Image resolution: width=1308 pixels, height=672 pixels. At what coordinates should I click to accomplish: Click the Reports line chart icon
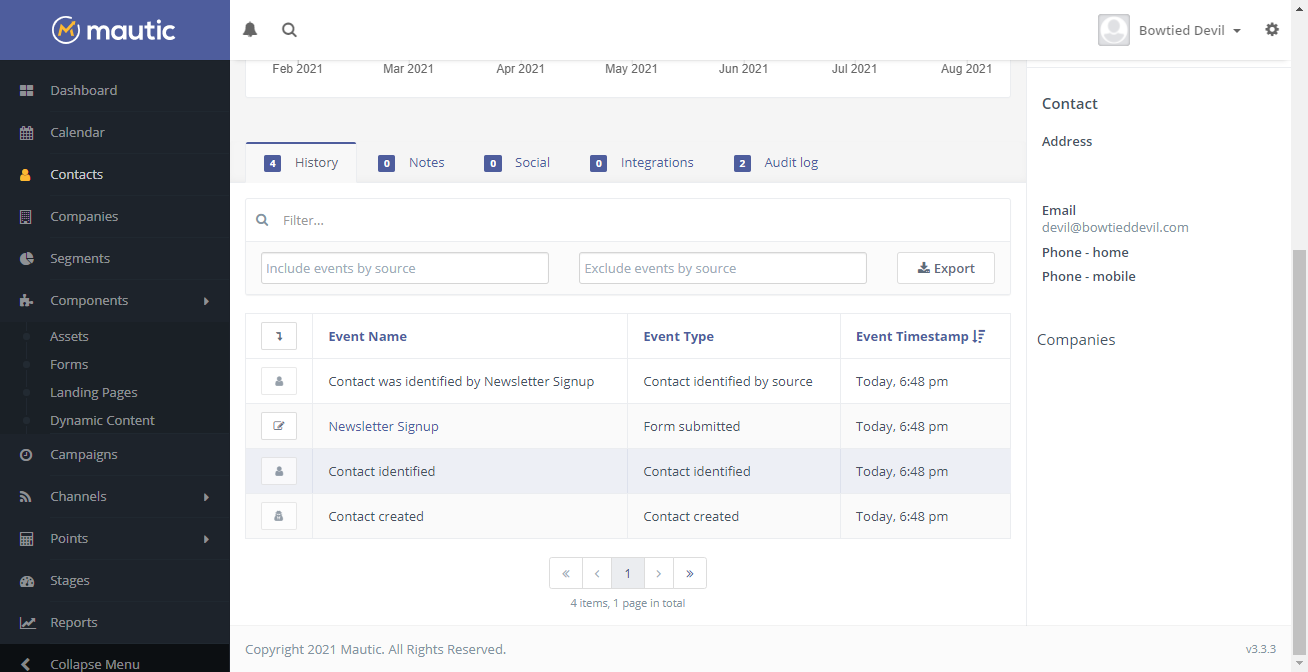pos(28,622)
